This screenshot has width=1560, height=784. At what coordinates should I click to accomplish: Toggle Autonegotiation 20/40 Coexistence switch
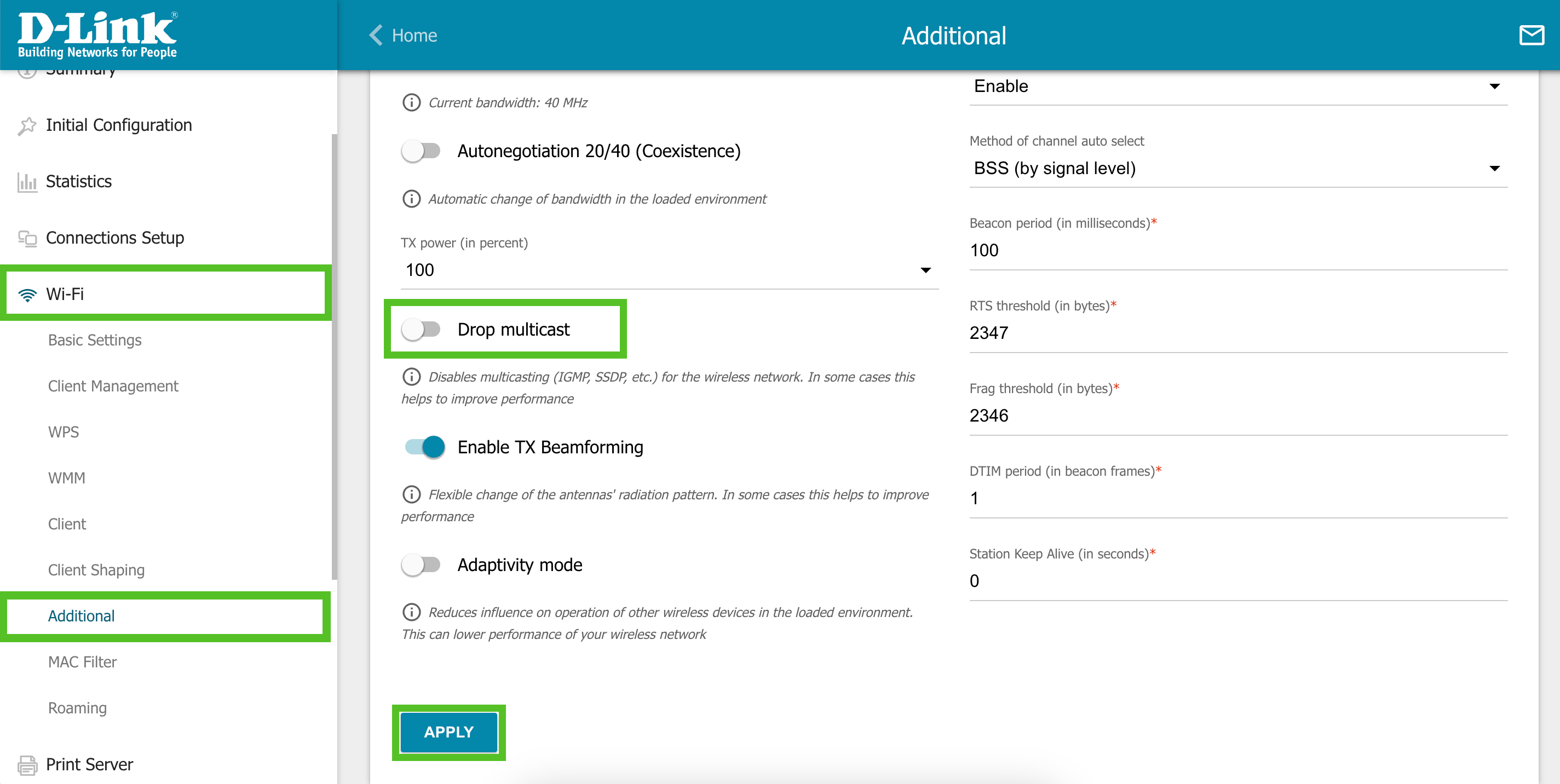pyautogui.click(x=422, y=151)
